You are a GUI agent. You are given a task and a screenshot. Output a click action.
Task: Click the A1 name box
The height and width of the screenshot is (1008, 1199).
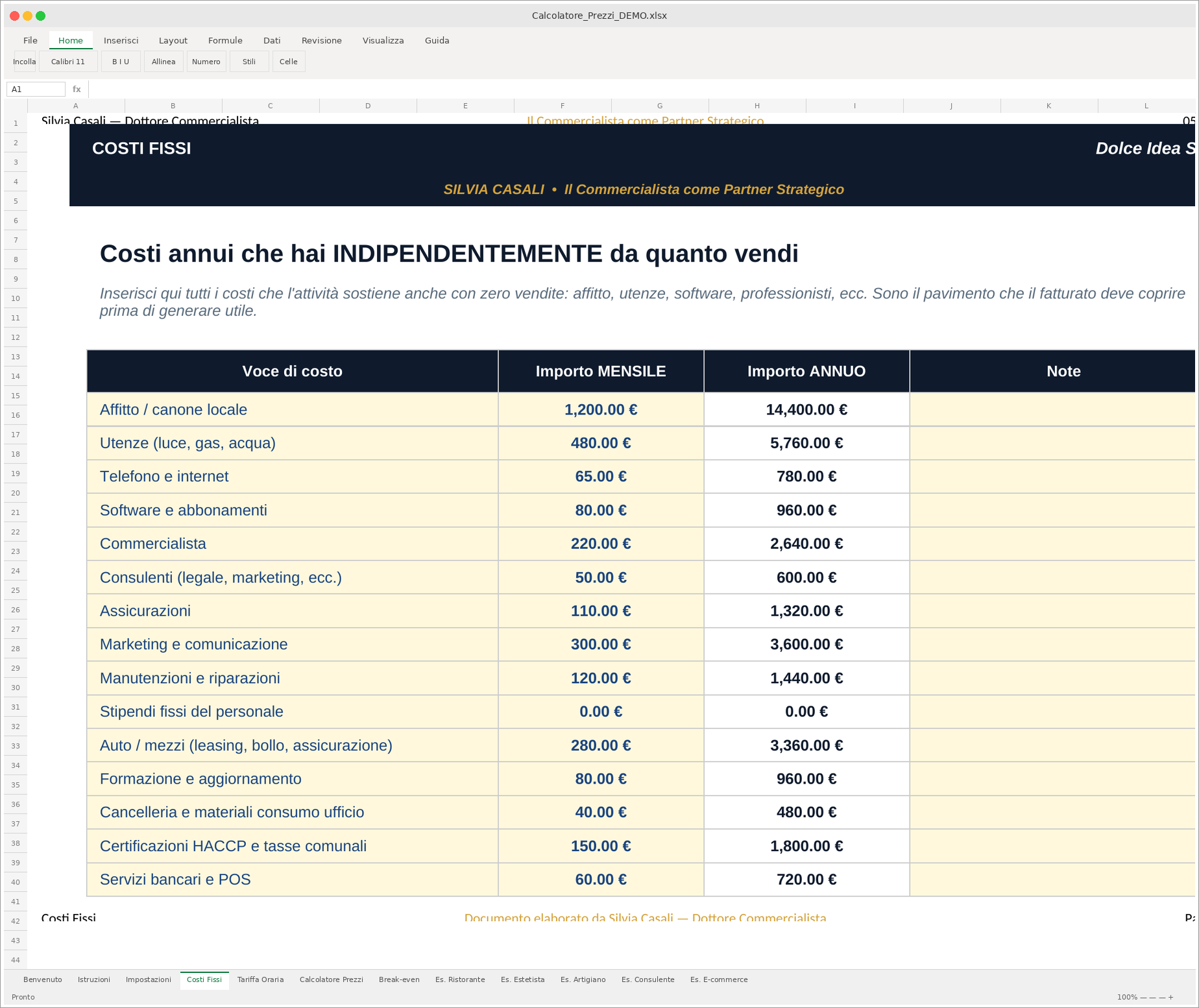[x=36, y=89]
